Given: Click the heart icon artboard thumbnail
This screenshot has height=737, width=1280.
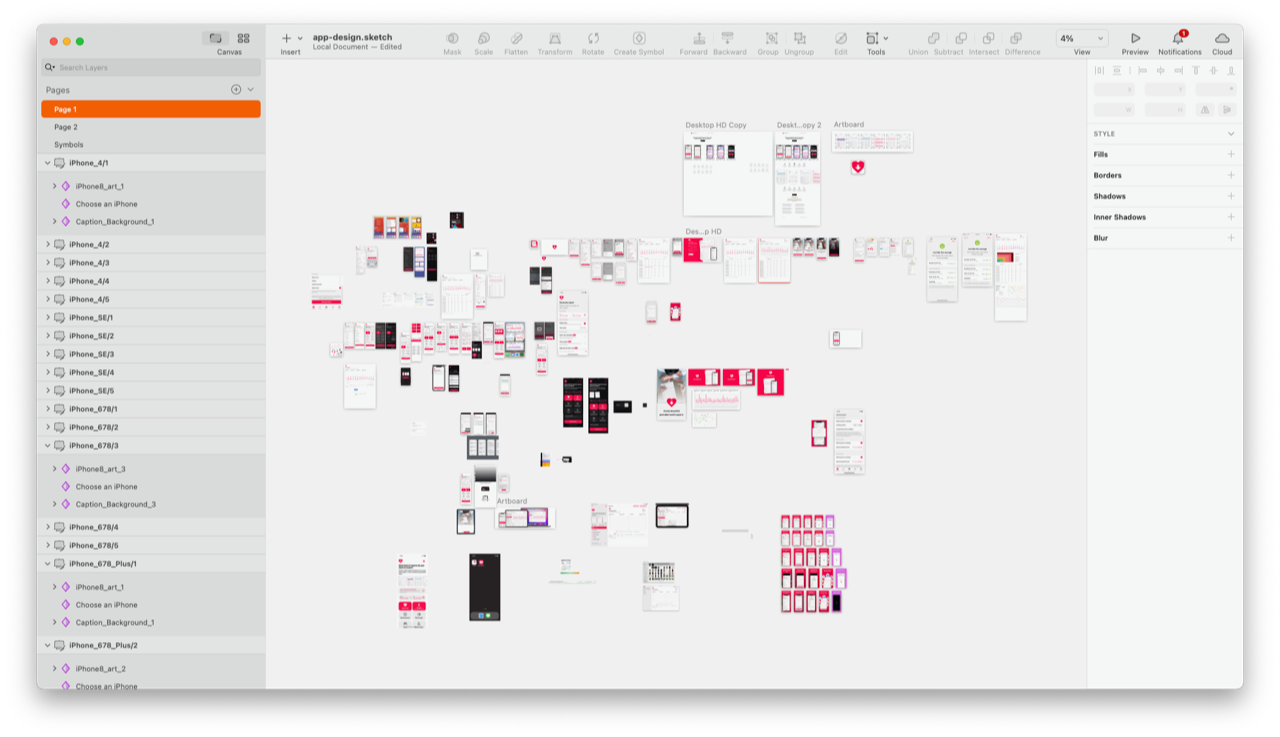Looking at the screenshot, I should 858,167.
